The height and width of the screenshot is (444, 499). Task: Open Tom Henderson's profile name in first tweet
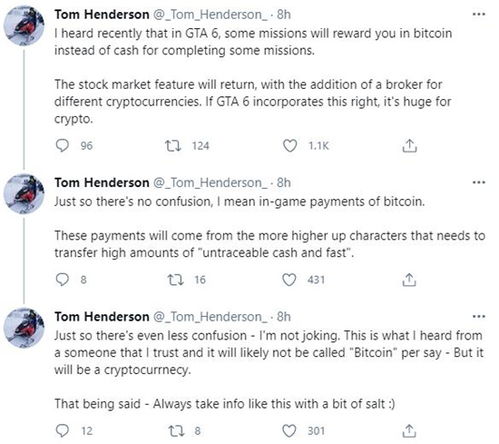(102, 14)
